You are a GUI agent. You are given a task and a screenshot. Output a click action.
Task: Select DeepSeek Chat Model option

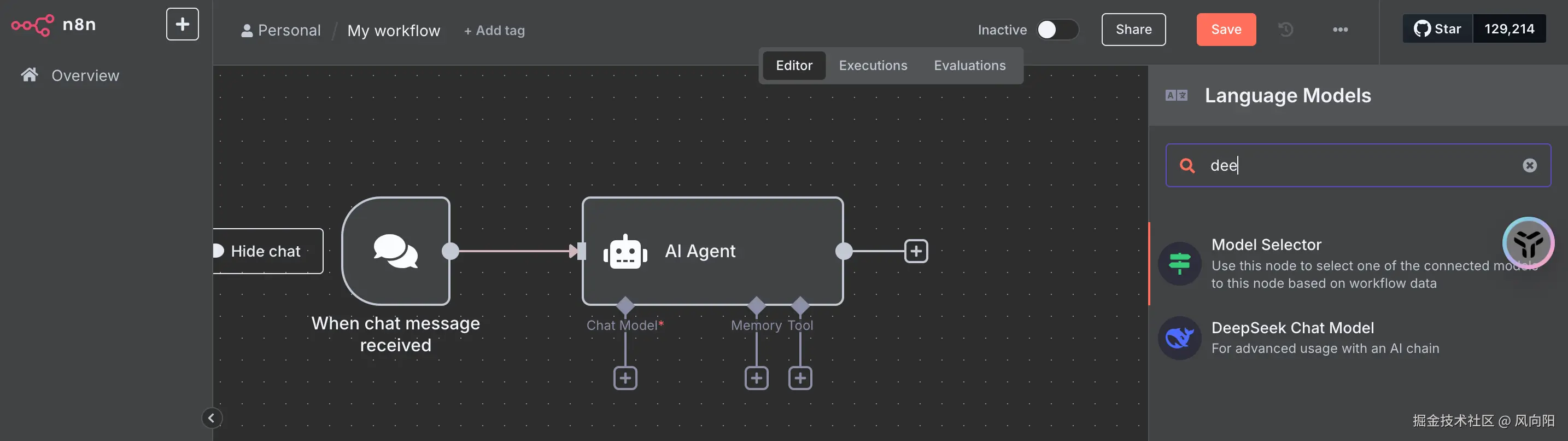[1358, 338]
